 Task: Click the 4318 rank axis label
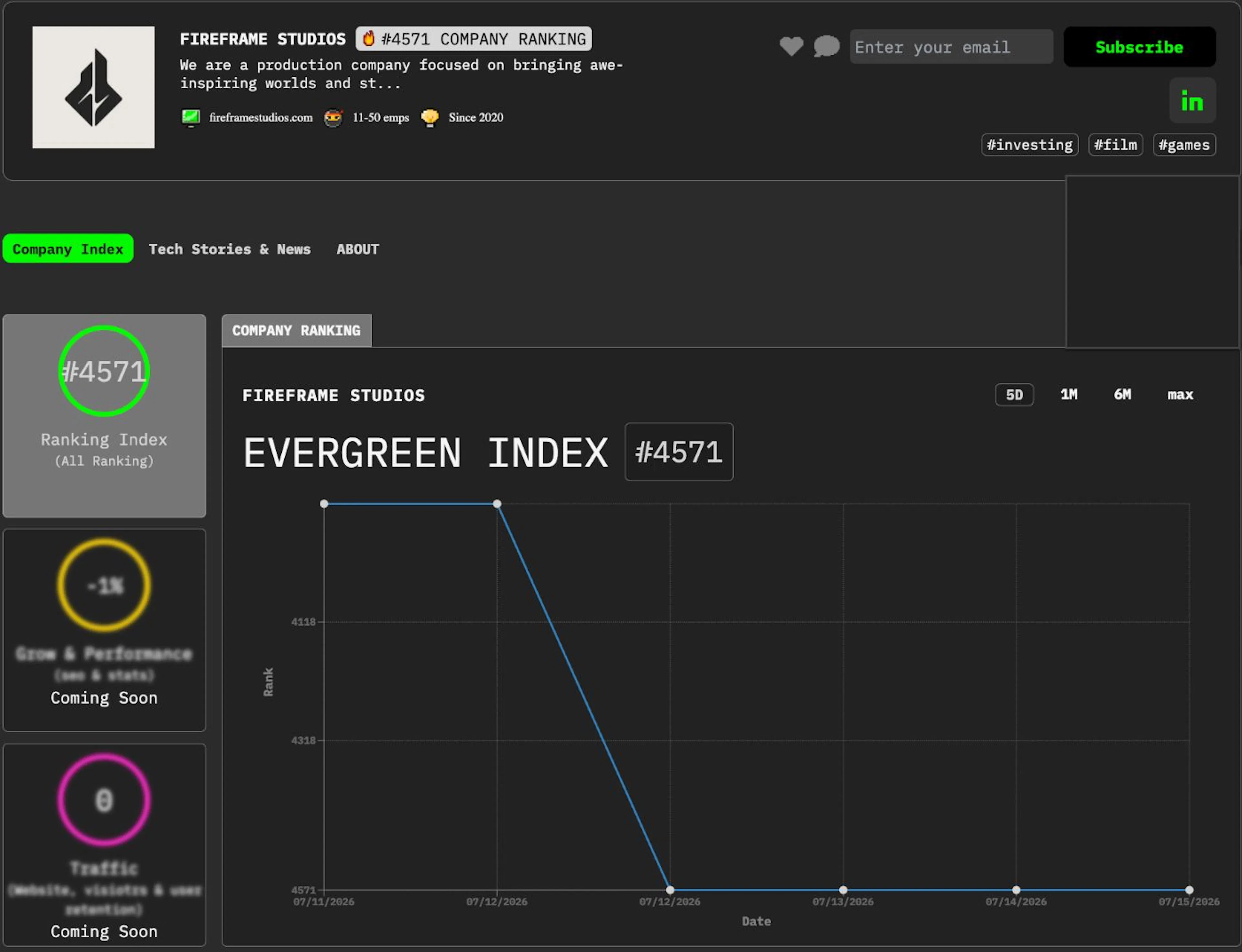pyautogui.click(x=303, y=741)
